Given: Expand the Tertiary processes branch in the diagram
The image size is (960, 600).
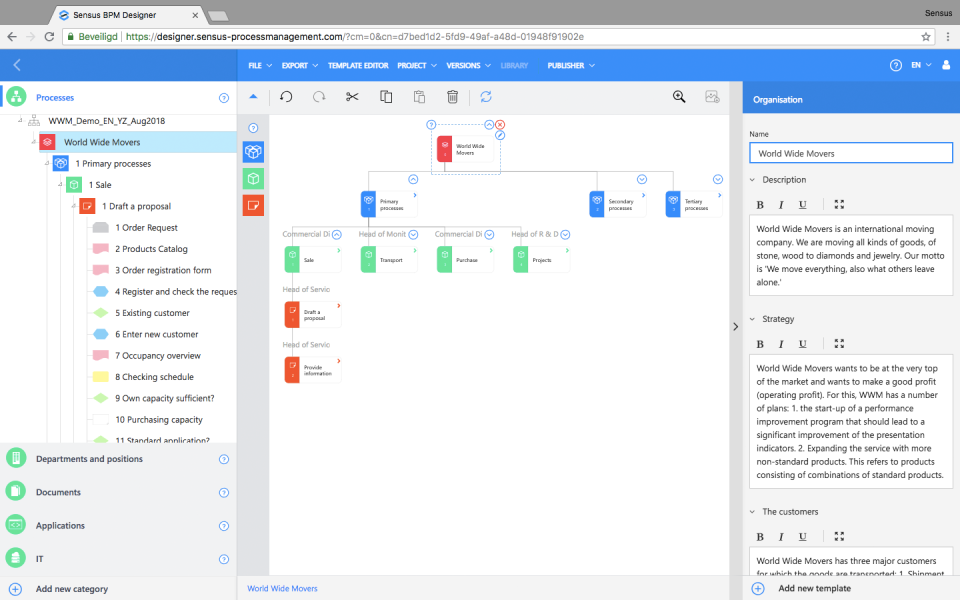Looking at the screenshot, I should click(x=718, y=179).
